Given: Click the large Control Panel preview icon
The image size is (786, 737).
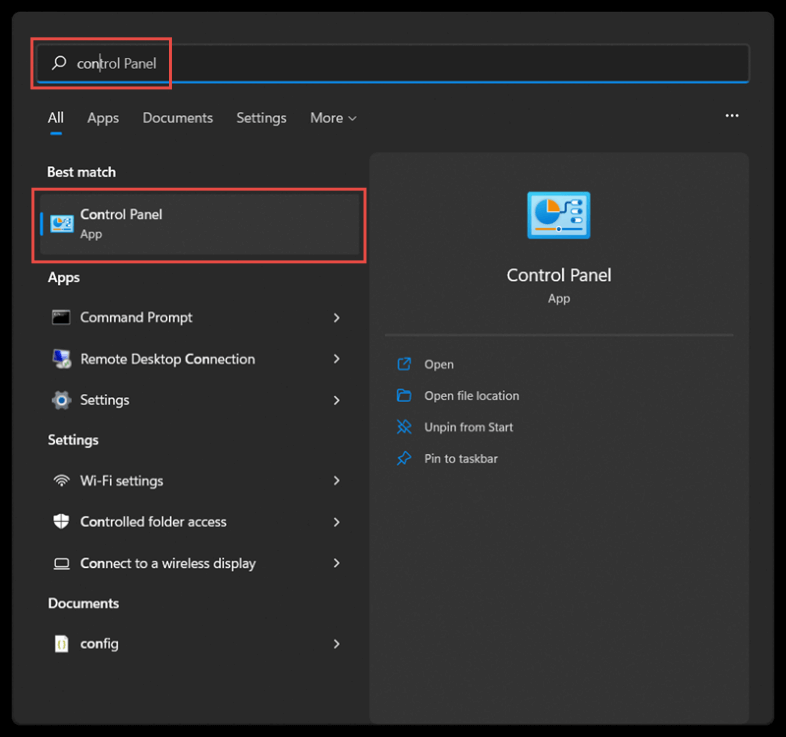Looking at the screenshot, I should click(x=559, y=215).
